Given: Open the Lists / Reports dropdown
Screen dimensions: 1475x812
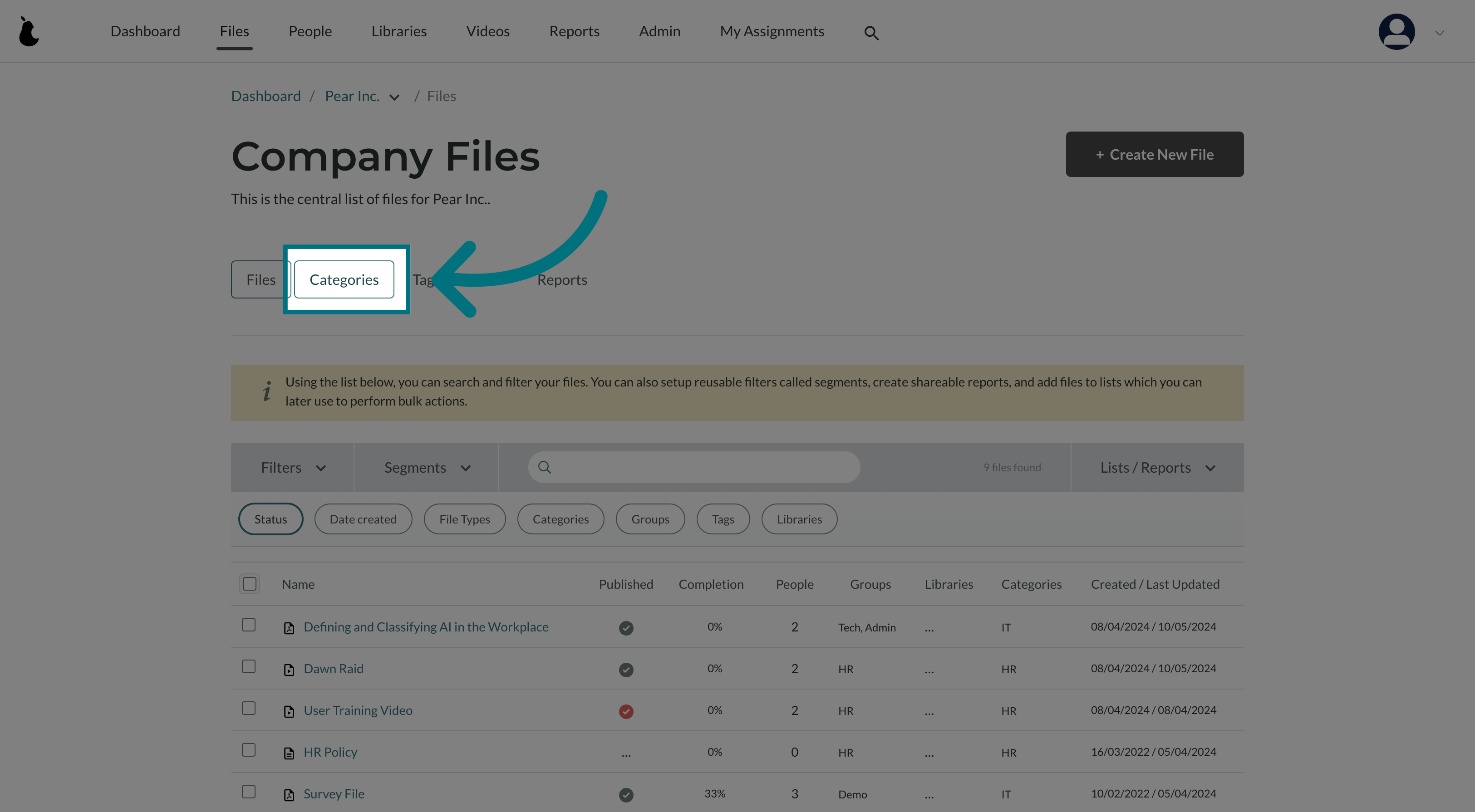Looking at the screenshot, I should pos(1157,468).
